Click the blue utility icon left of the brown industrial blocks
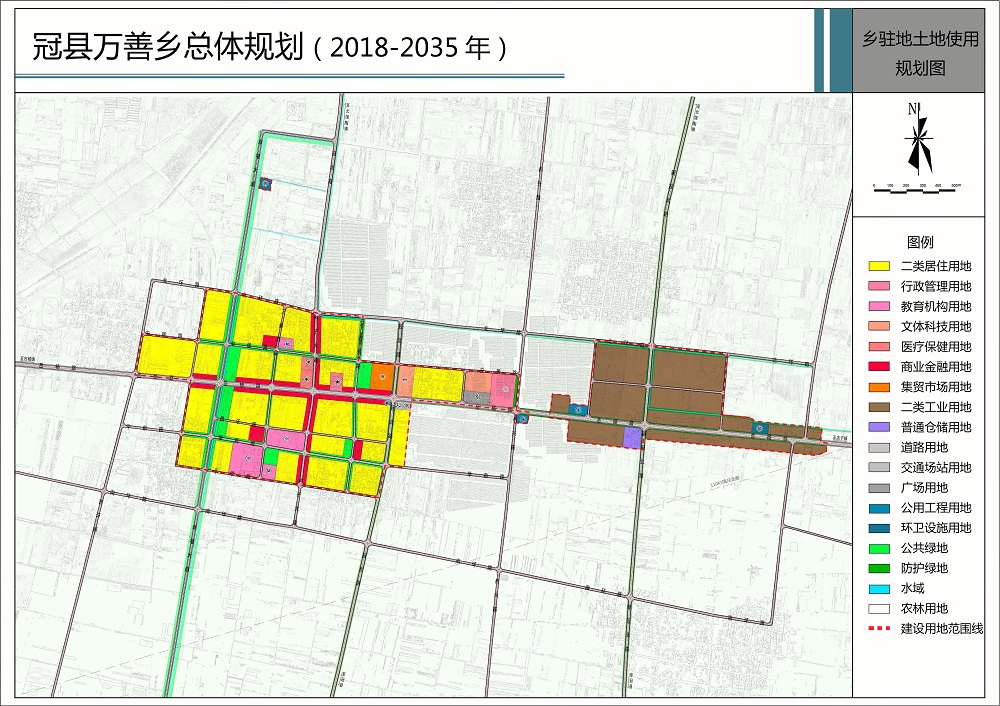The height and width of the screenshot is (706, 1000). click(577, 409)
